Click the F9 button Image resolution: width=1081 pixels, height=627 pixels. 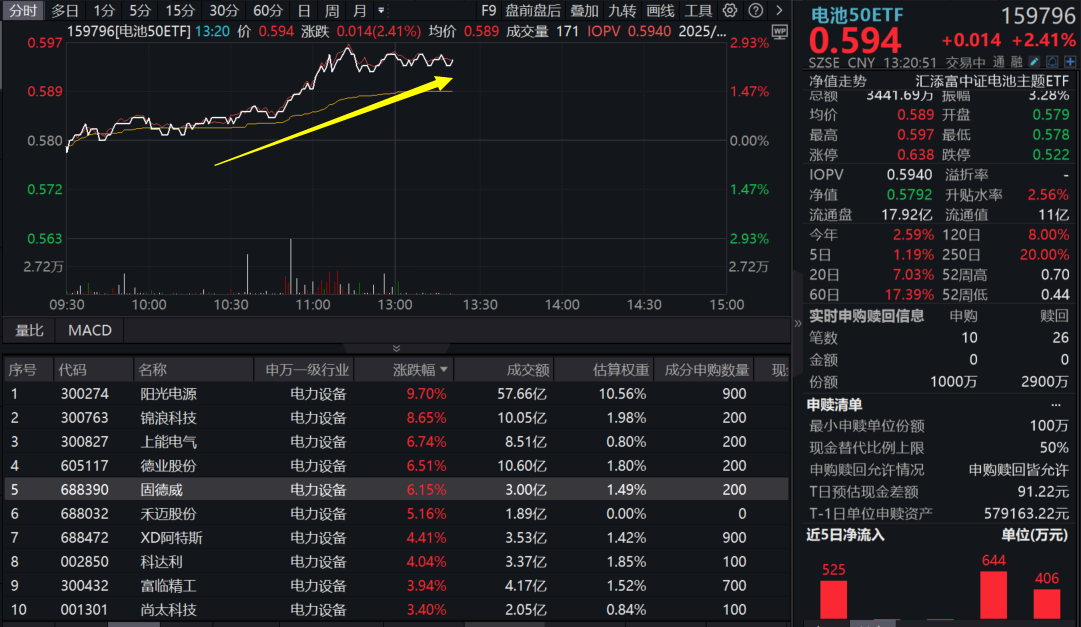pyautogui.click(x=488, y=10)
